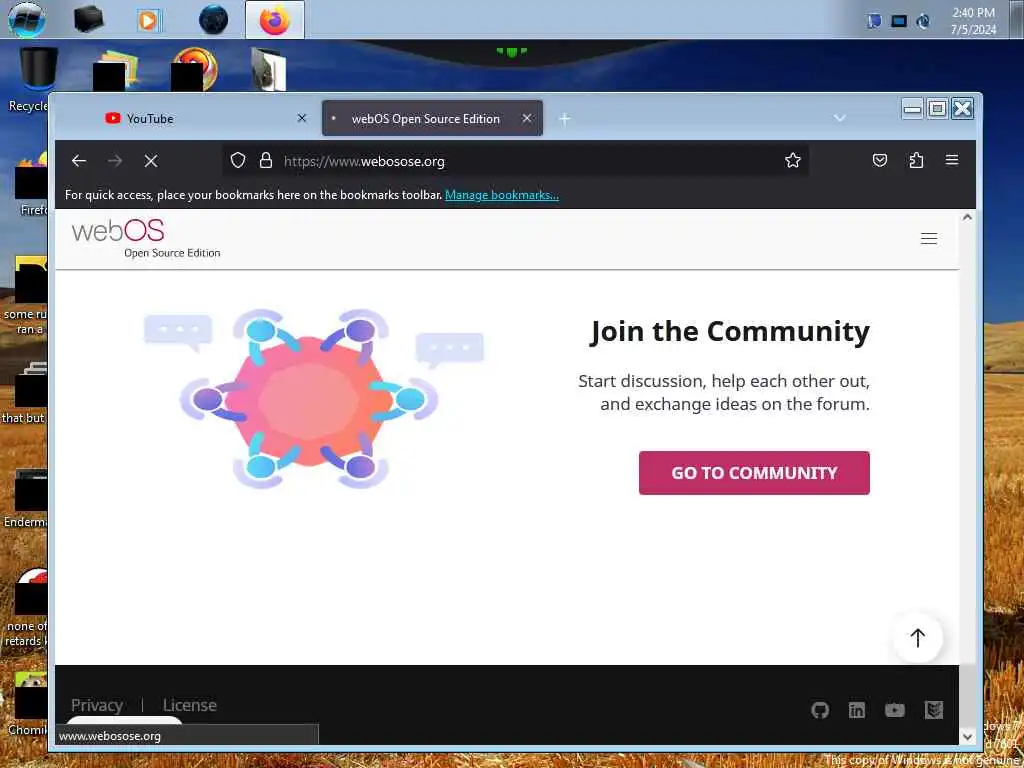Go back one page
Image resolution: width=1024 pixels, height=768 pixels.
(79, 161)
